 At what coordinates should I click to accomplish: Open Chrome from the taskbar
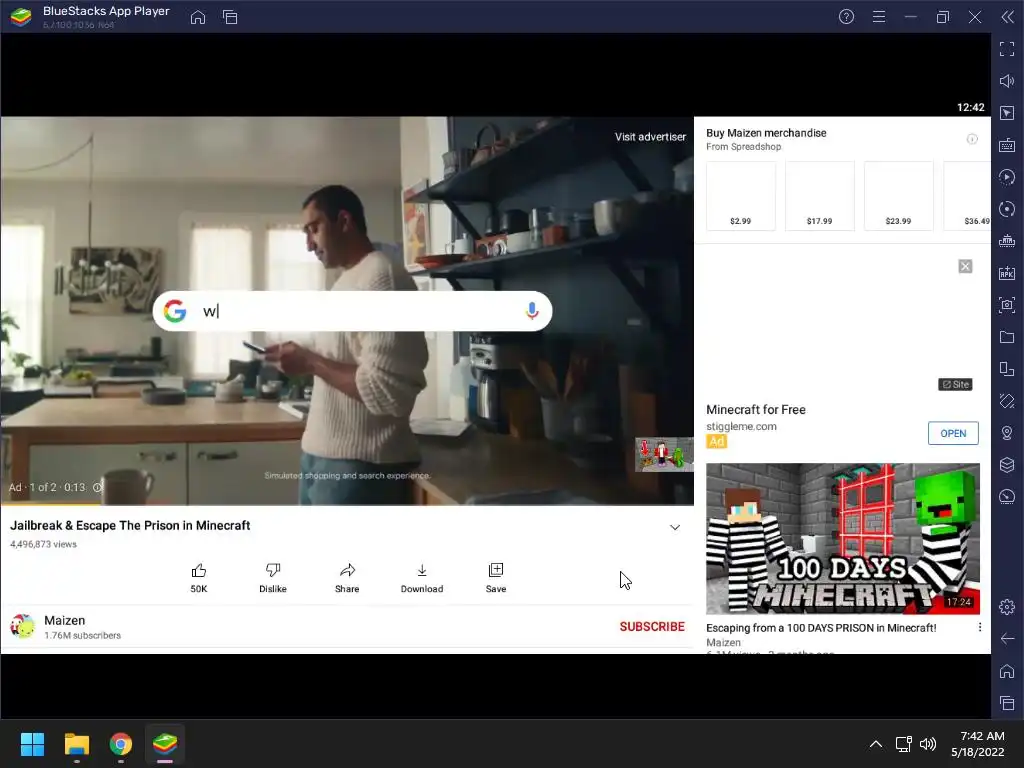[121, 744]
